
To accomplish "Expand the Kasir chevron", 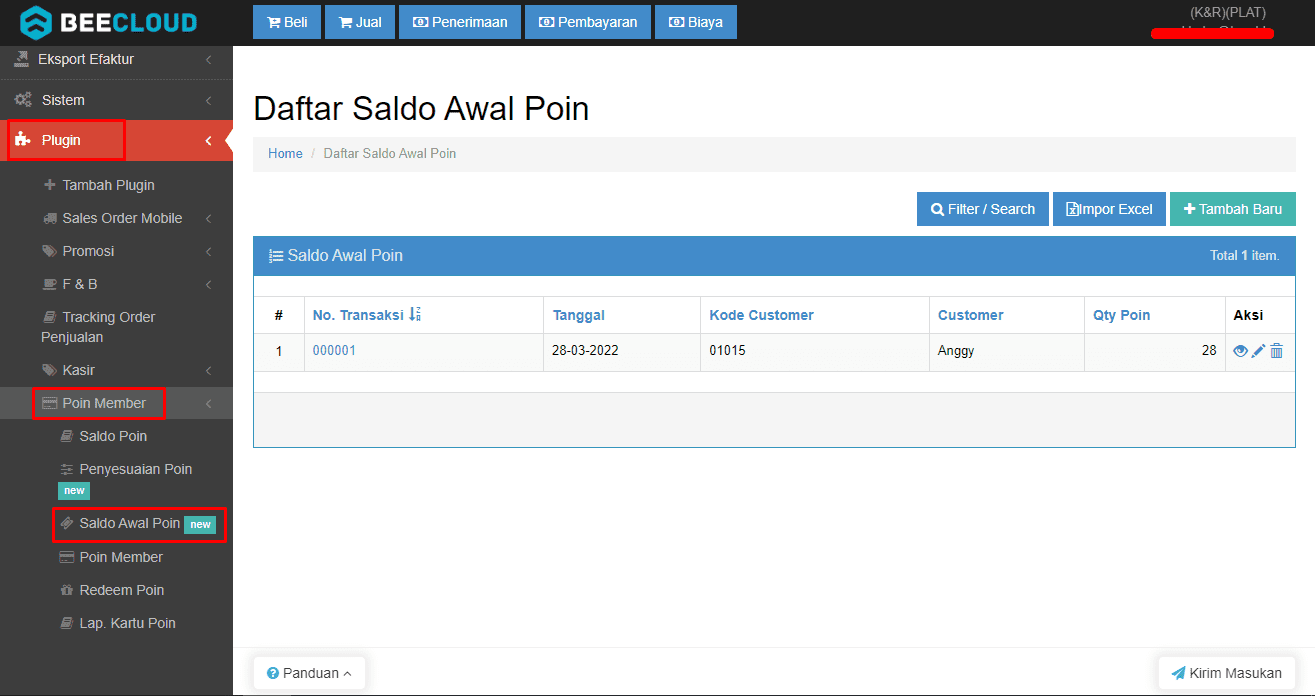I will tap(208, 371).
